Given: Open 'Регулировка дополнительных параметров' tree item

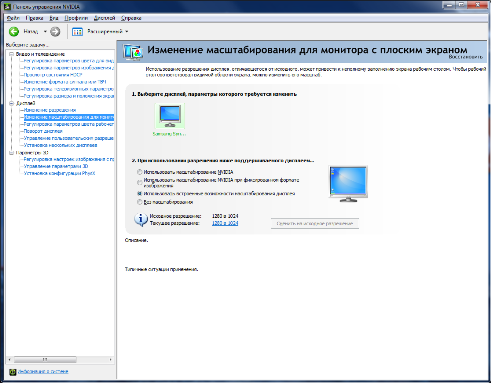Looking at the screenshot, I should (x=69, y=89).
